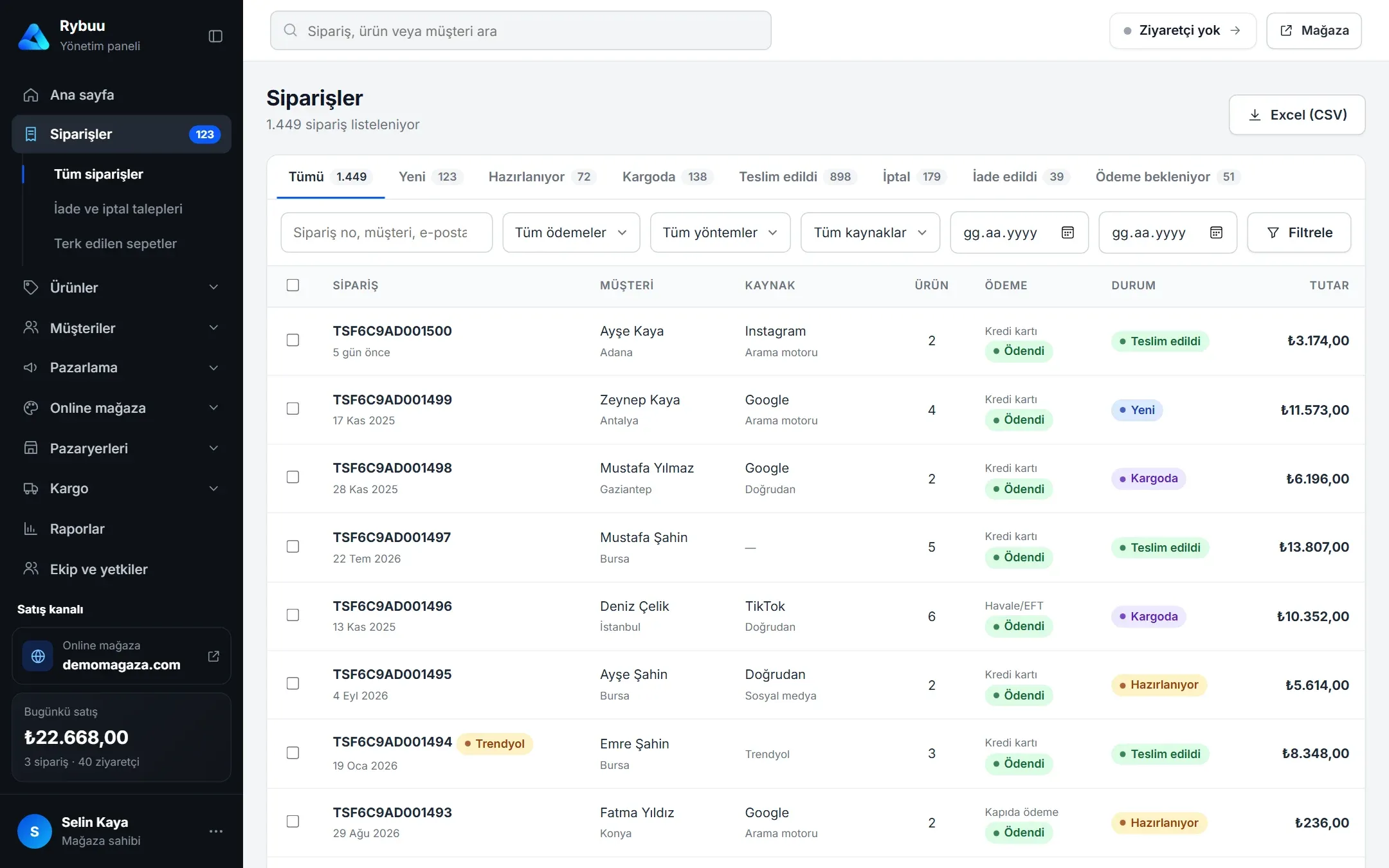1389x868 pixels.
Task: Click the Filtrele button
Action: (1299, 232)
